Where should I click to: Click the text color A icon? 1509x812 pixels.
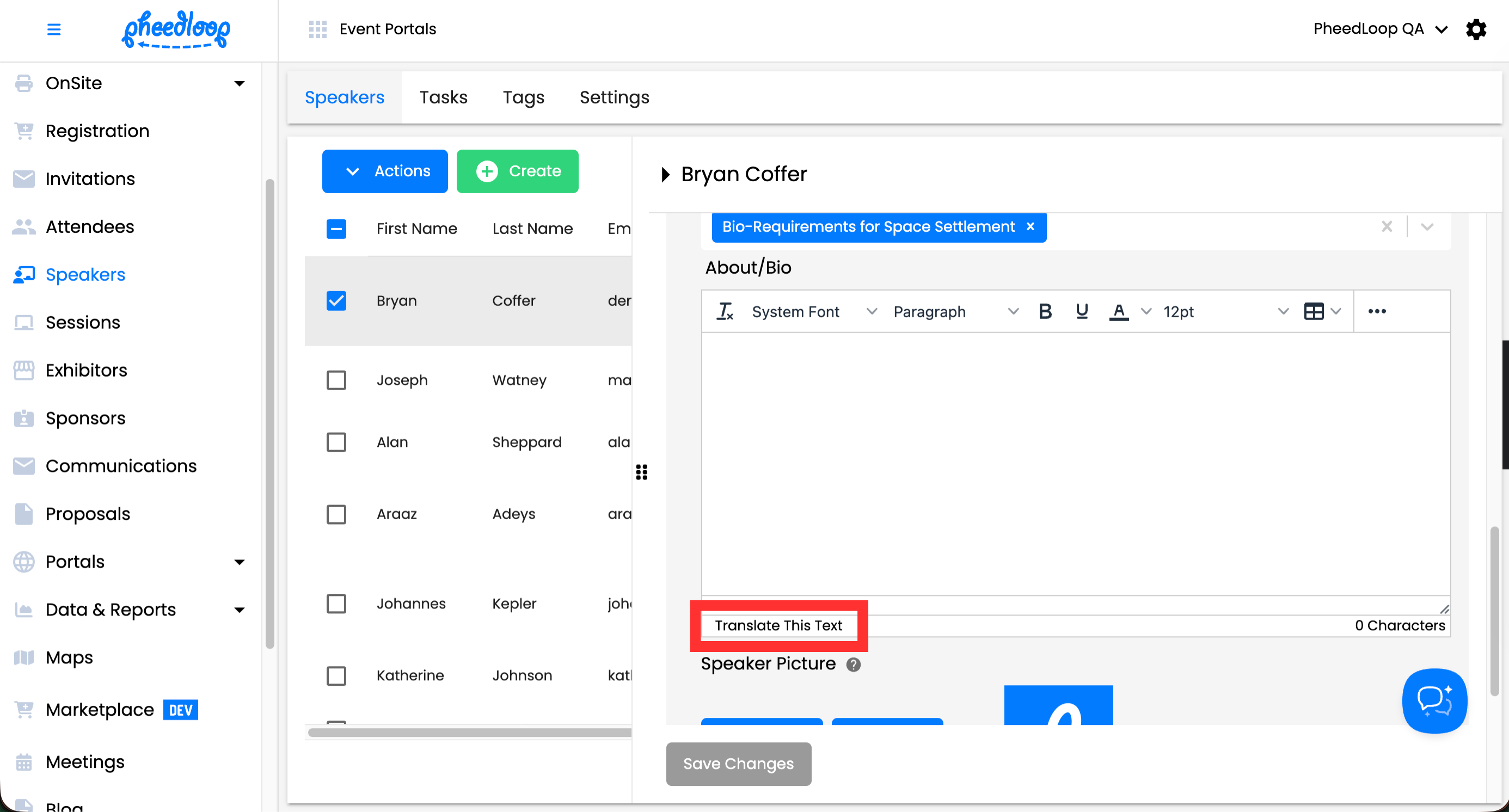(1118, 311)
